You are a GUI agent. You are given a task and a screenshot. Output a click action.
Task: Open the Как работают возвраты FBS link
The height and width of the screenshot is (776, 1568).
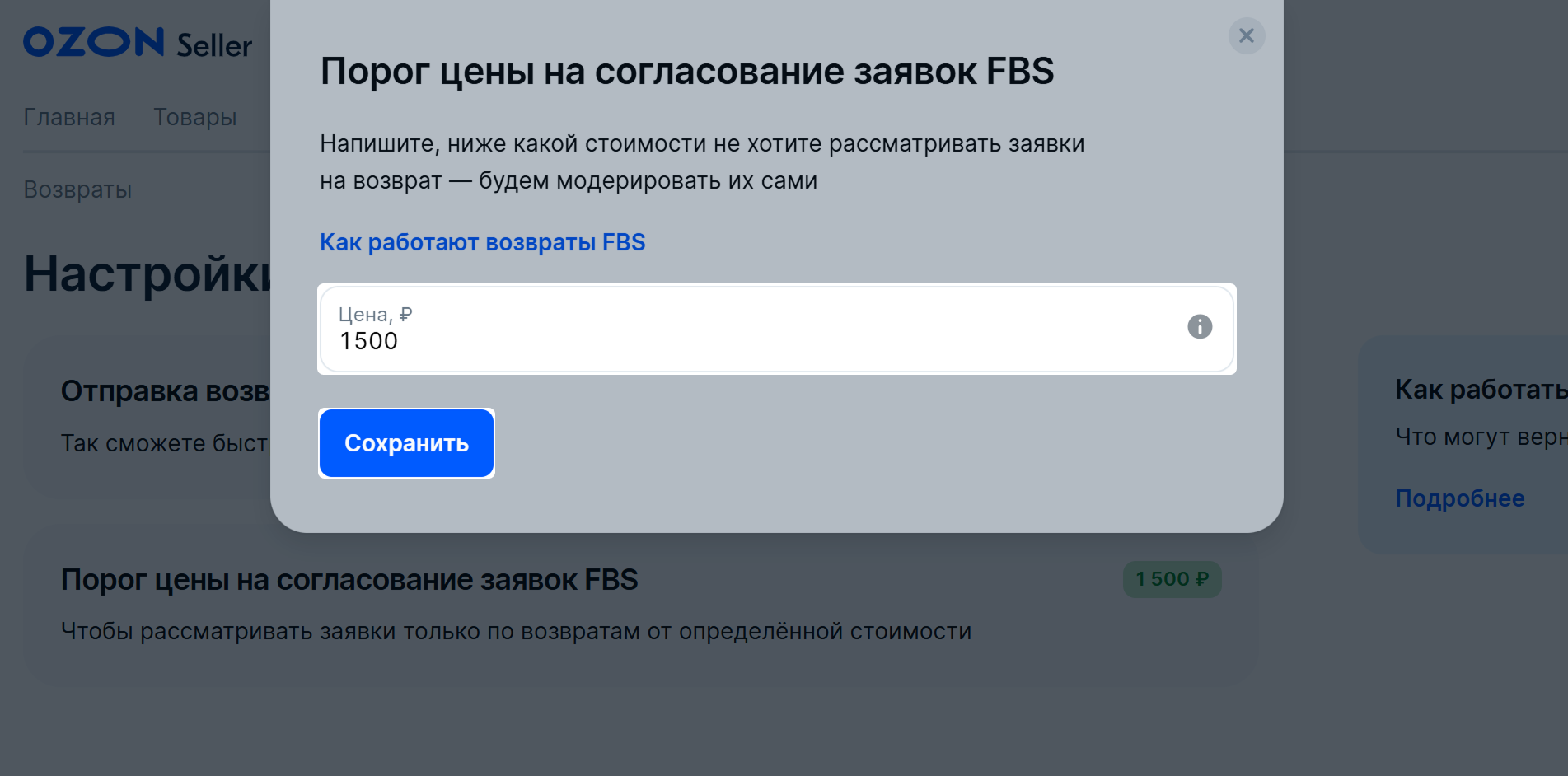[482, 242]
